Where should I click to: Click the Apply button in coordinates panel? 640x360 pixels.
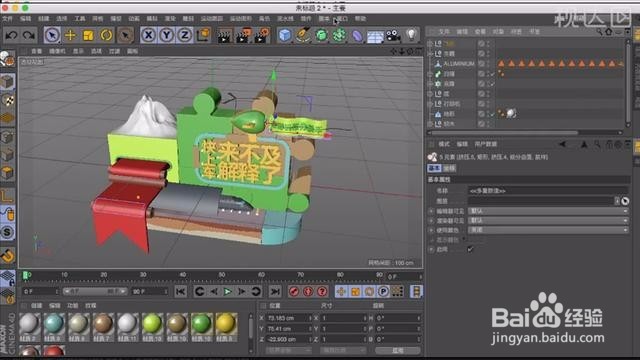pyautogui.click(x=398, y=351)
